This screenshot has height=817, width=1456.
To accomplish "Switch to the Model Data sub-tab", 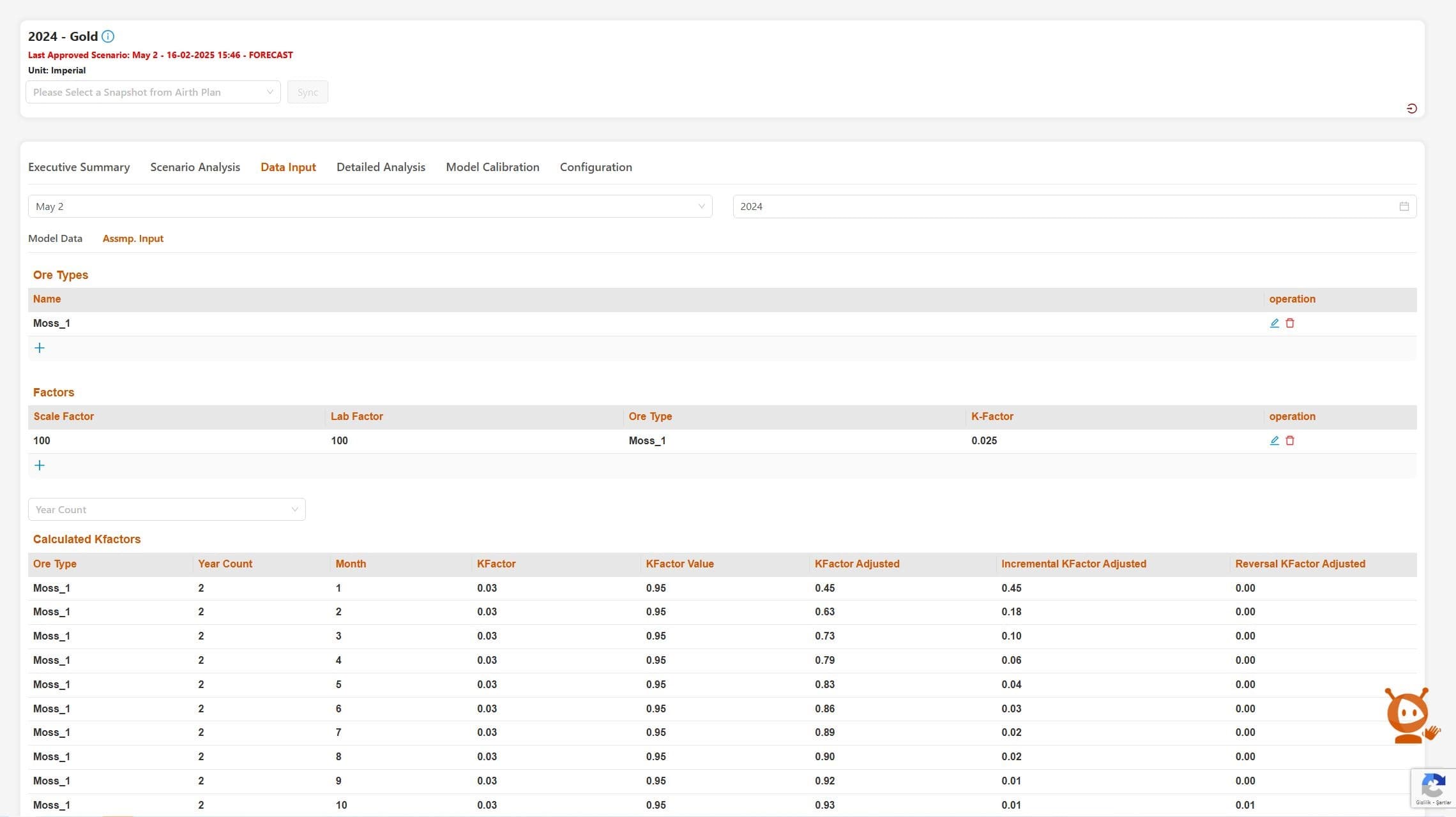I will click(55, 239).
